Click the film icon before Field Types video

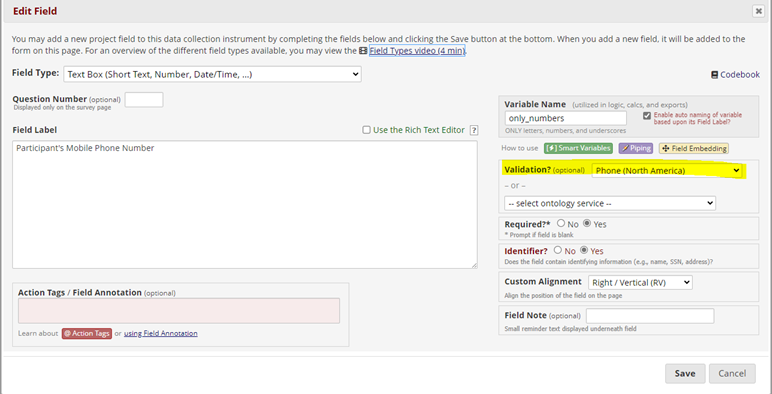point(363,51)
